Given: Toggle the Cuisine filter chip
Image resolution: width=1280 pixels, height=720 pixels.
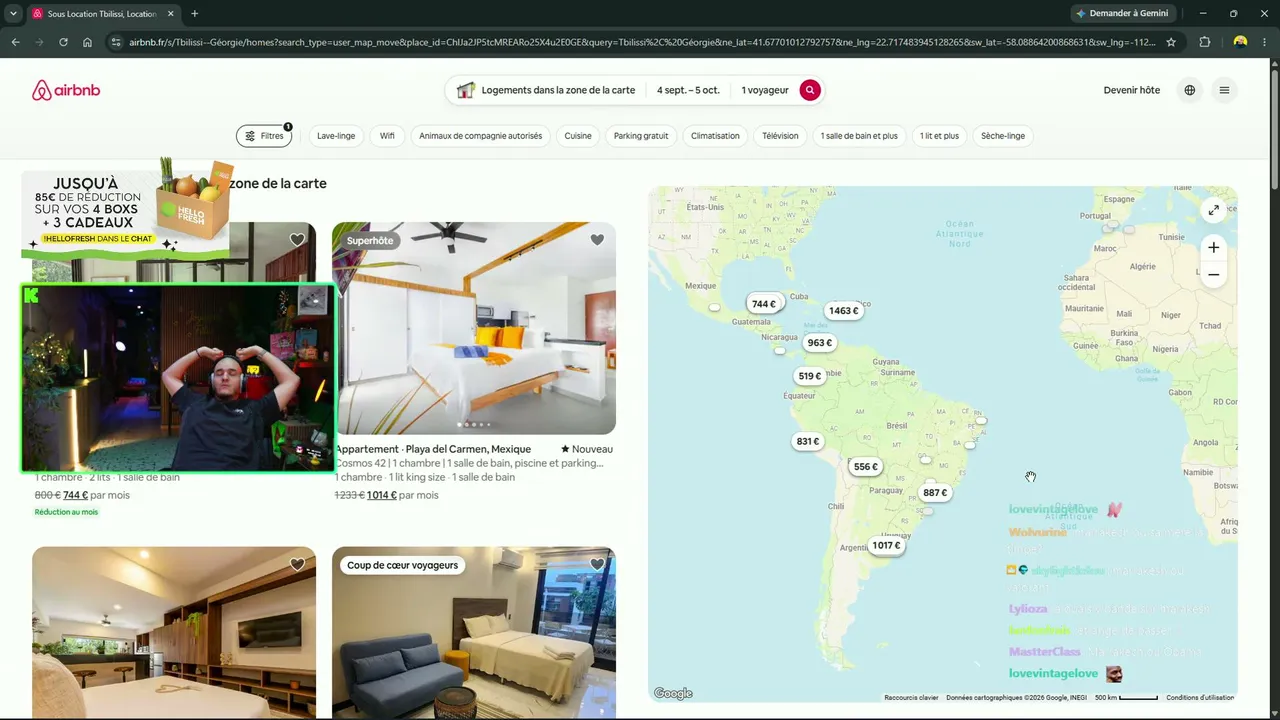Looking at the screenshot, I should click(x=578, y=136).
